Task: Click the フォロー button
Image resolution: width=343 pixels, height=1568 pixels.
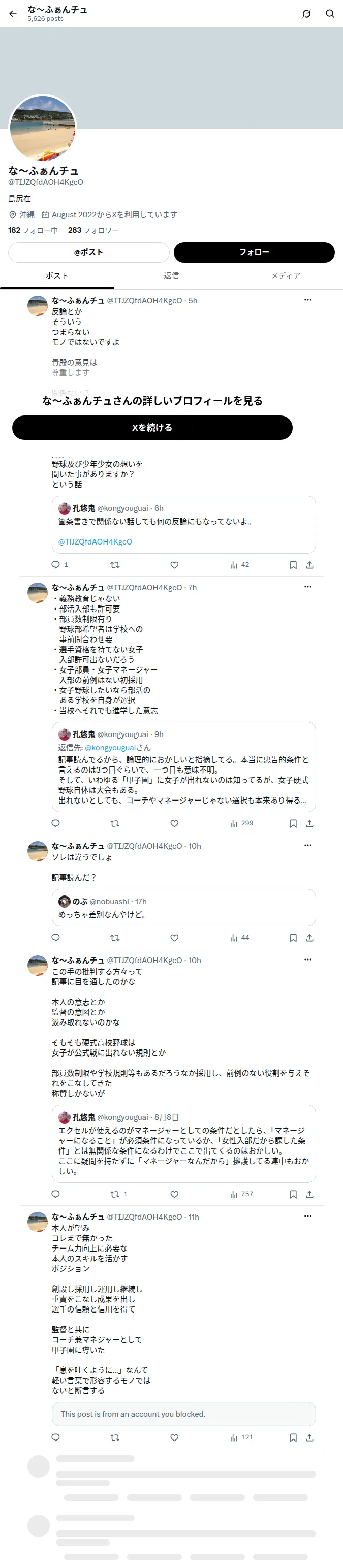Action: click(254, 252)
